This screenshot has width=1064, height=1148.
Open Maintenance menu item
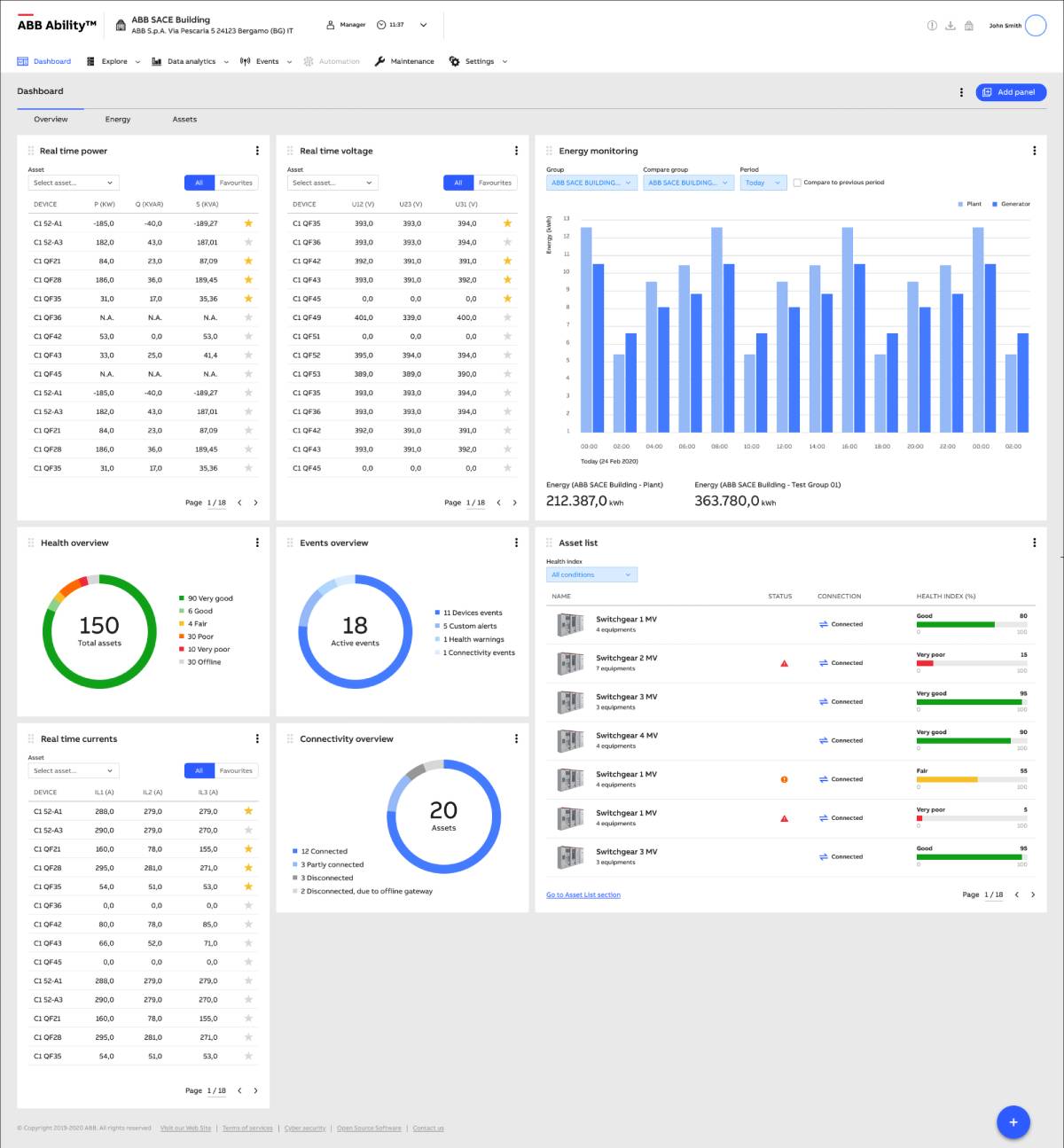click(x=404, y=61)
